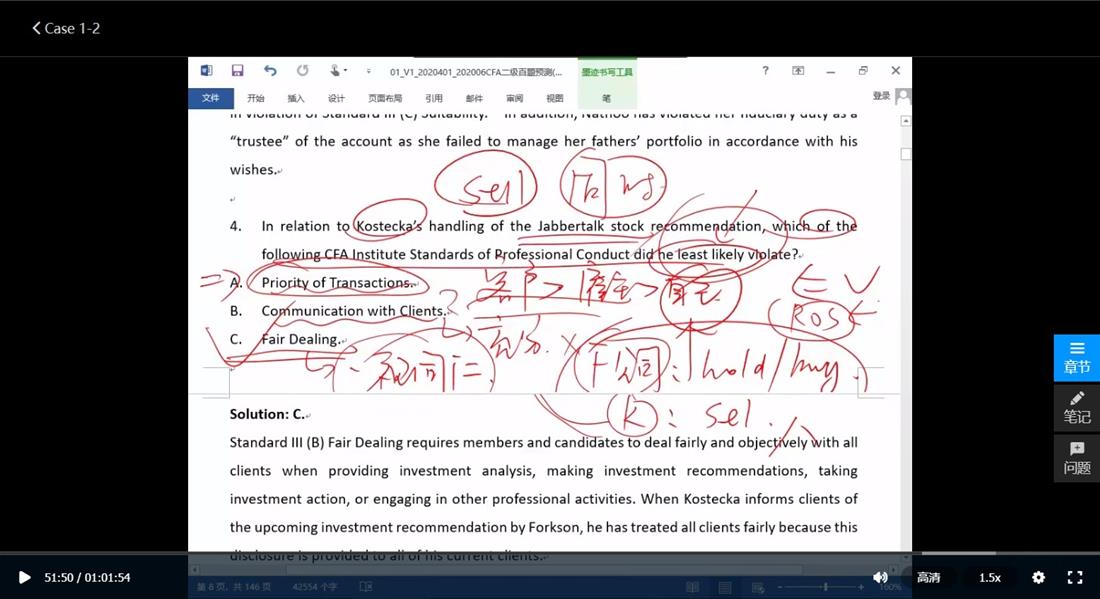Screen dimensions: 1100x599
Task: Open the 文件 file menu
Action: click(x=210, y=98)
